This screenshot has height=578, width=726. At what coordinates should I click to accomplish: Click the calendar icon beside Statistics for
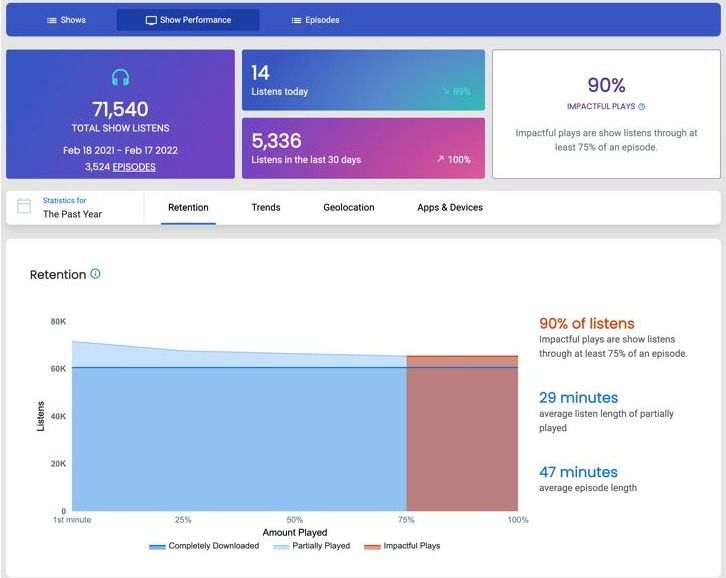(24, 206)
